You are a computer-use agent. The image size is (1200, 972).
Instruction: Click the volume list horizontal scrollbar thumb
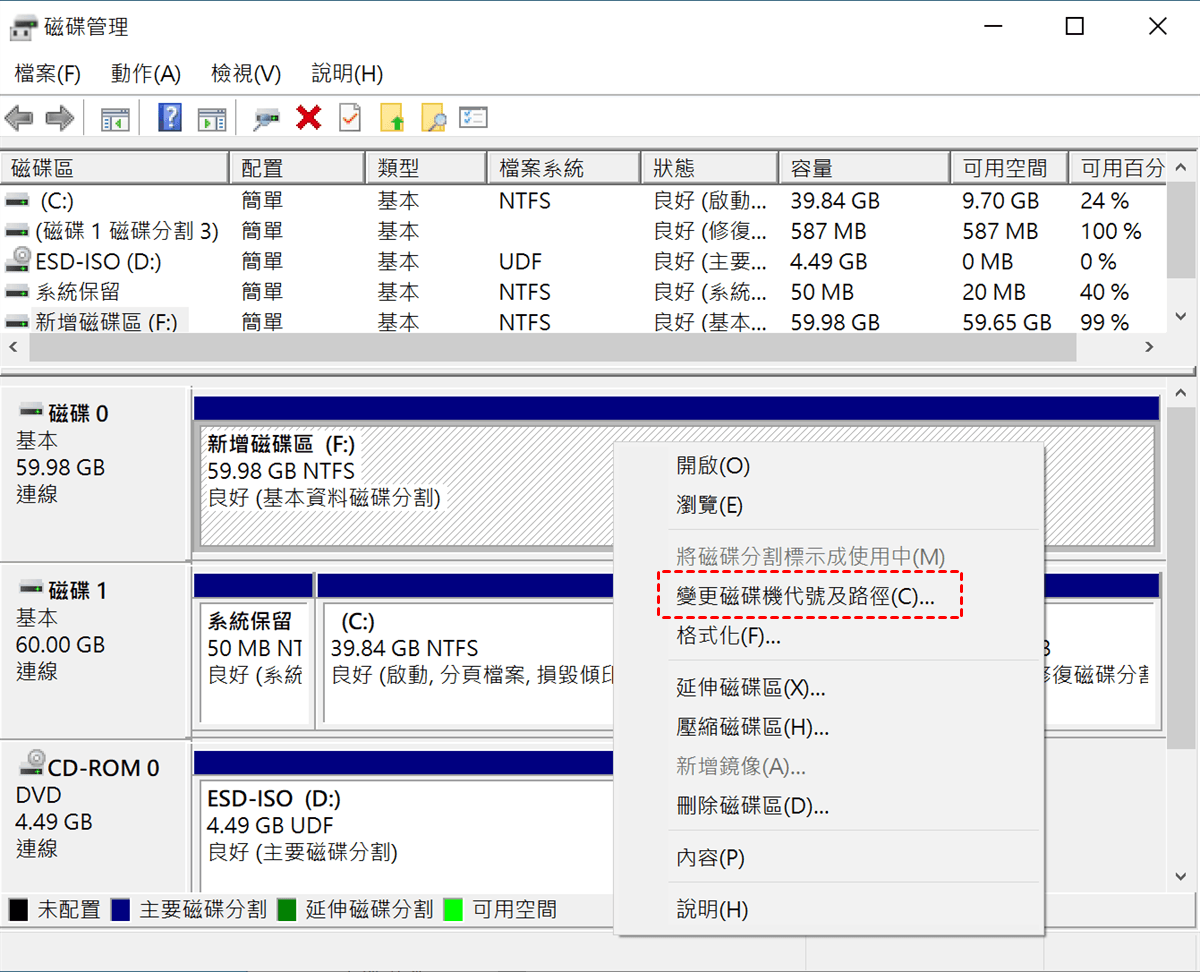click(x=553, y=347)
